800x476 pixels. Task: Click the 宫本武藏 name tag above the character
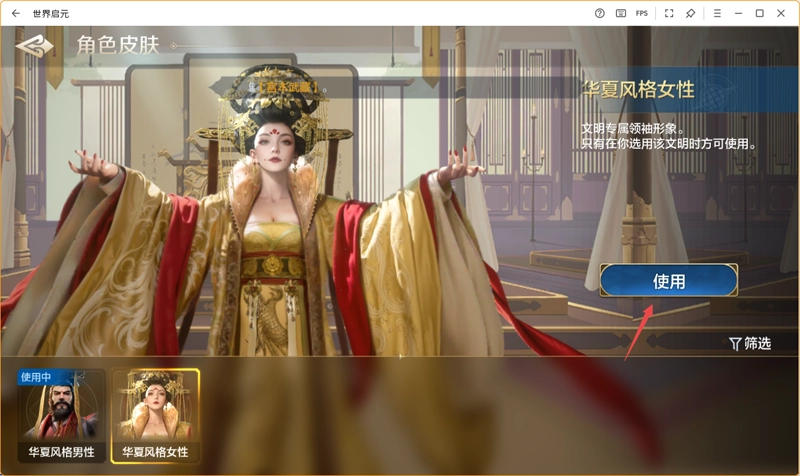point(288,88)
